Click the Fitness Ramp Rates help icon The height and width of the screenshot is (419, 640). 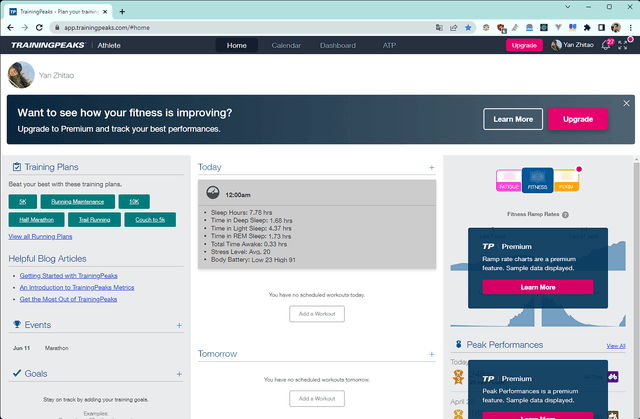[x=566, y=214]
